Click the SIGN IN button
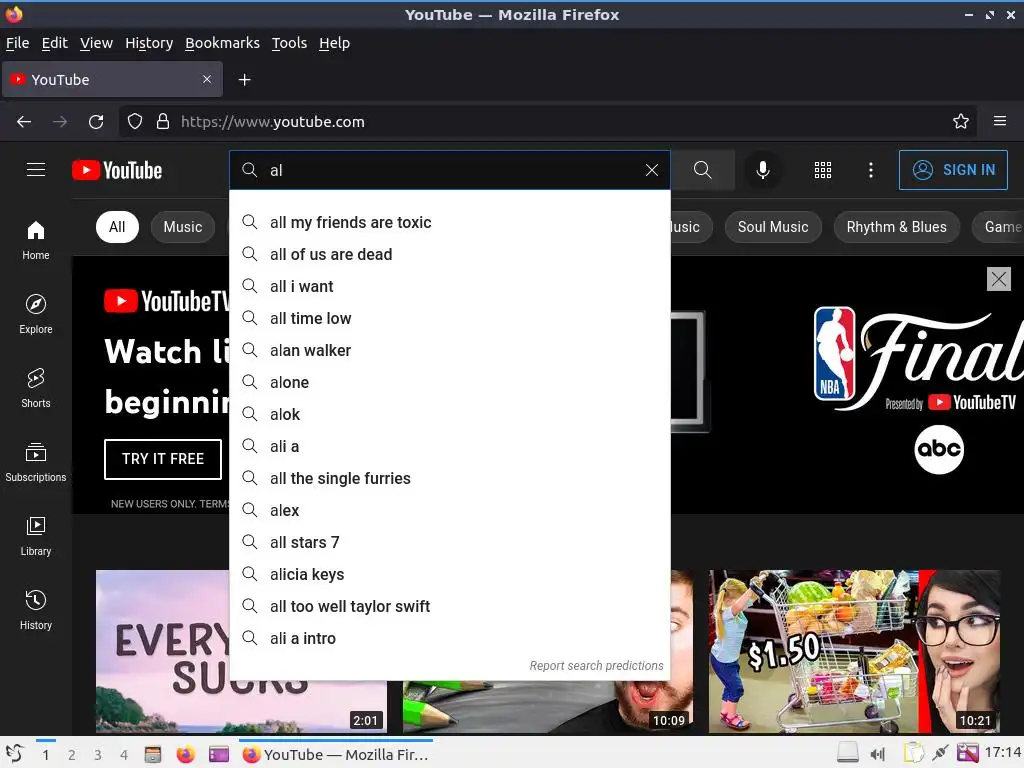The height and width of the screenshot is (768, 1024). click(x=953, y=170)
